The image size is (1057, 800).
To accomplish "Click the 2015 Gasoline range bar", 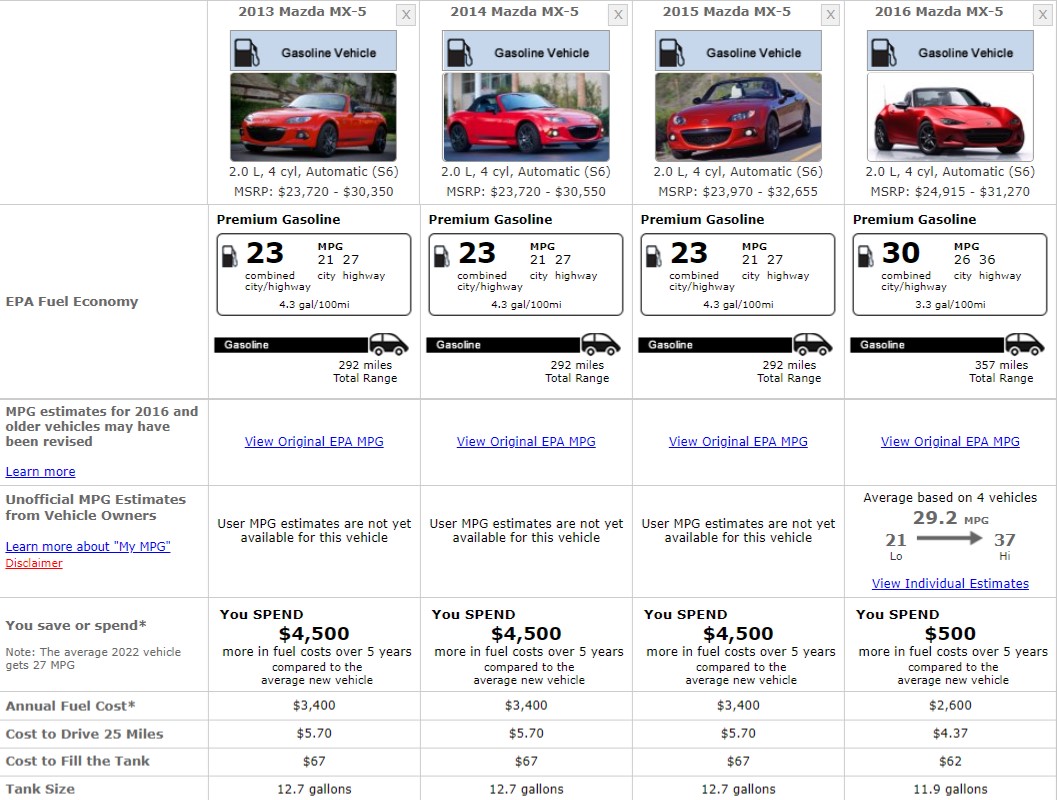I will [716, 344].
